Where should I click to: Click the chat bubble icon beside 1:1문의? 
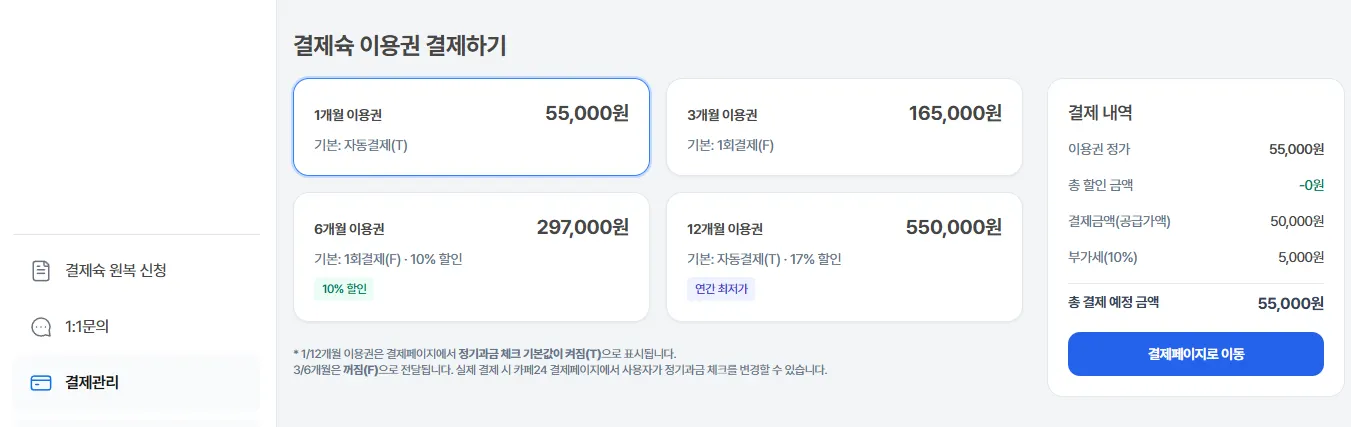click(x=41, y=326)
